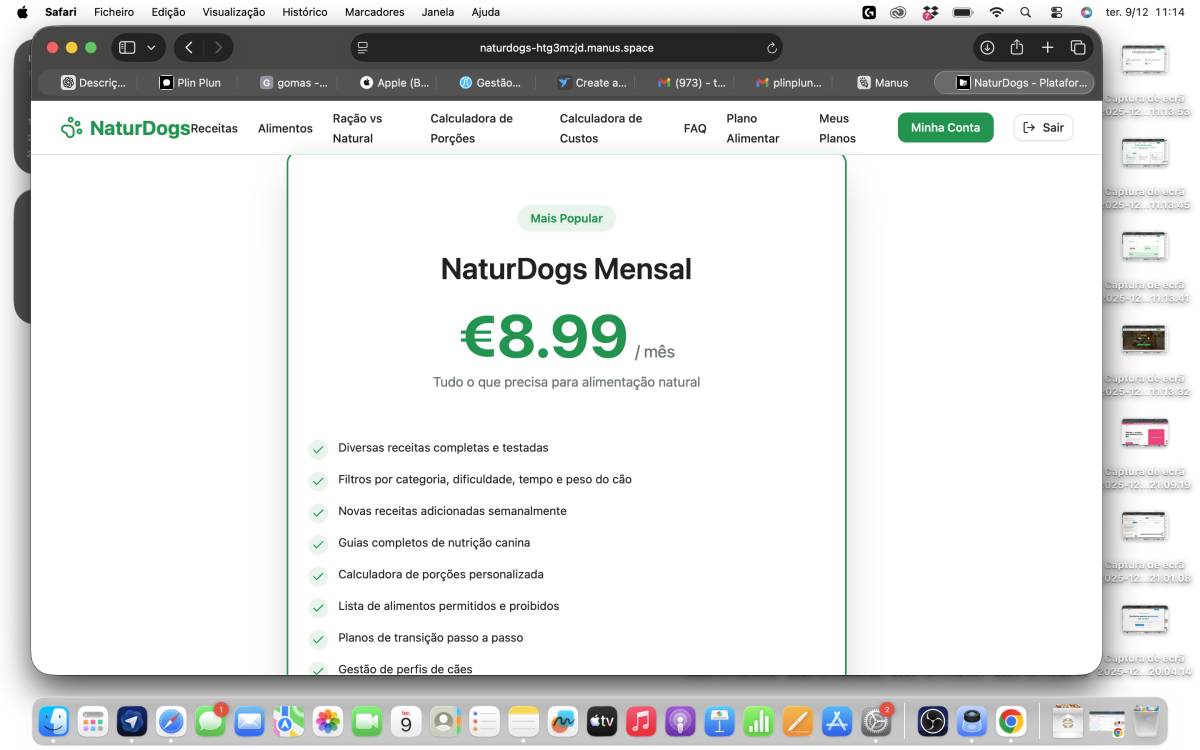The width and height of the screenshot is (1200, 750).
Task: Click the Sair logout button
Action: (x=1043, y=128)
